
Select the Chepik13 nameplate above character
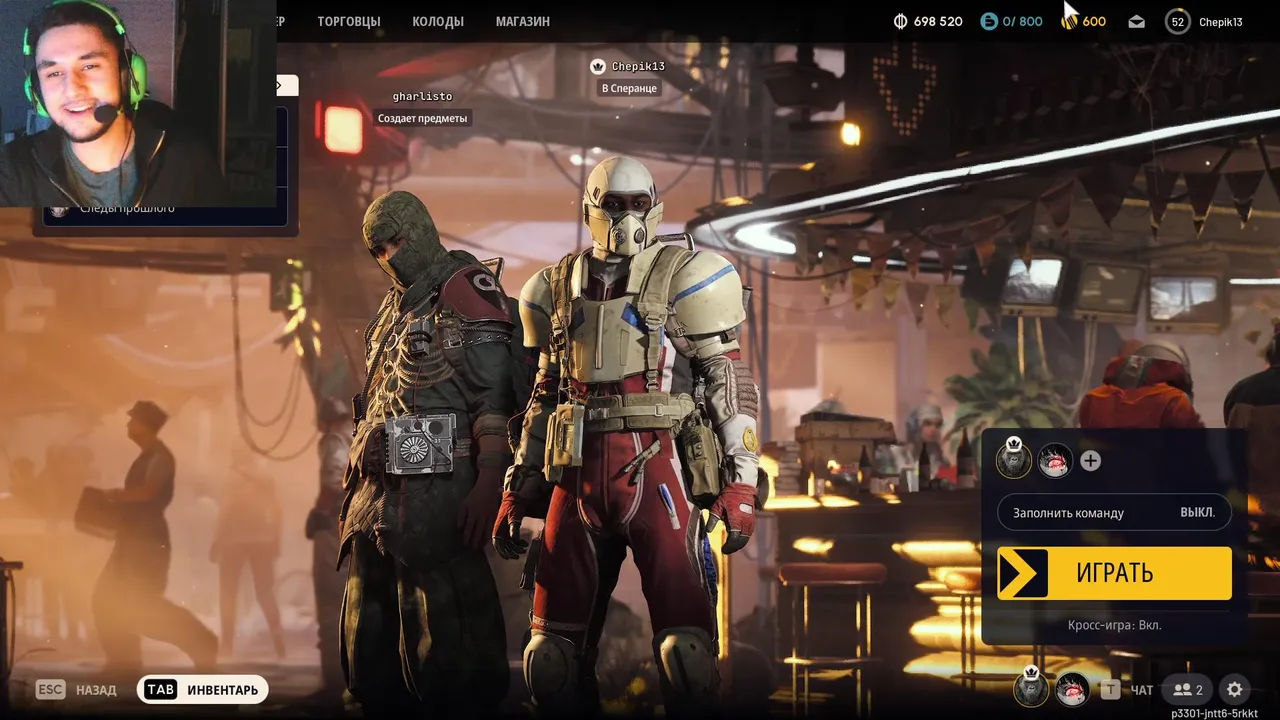click(638, 66)
